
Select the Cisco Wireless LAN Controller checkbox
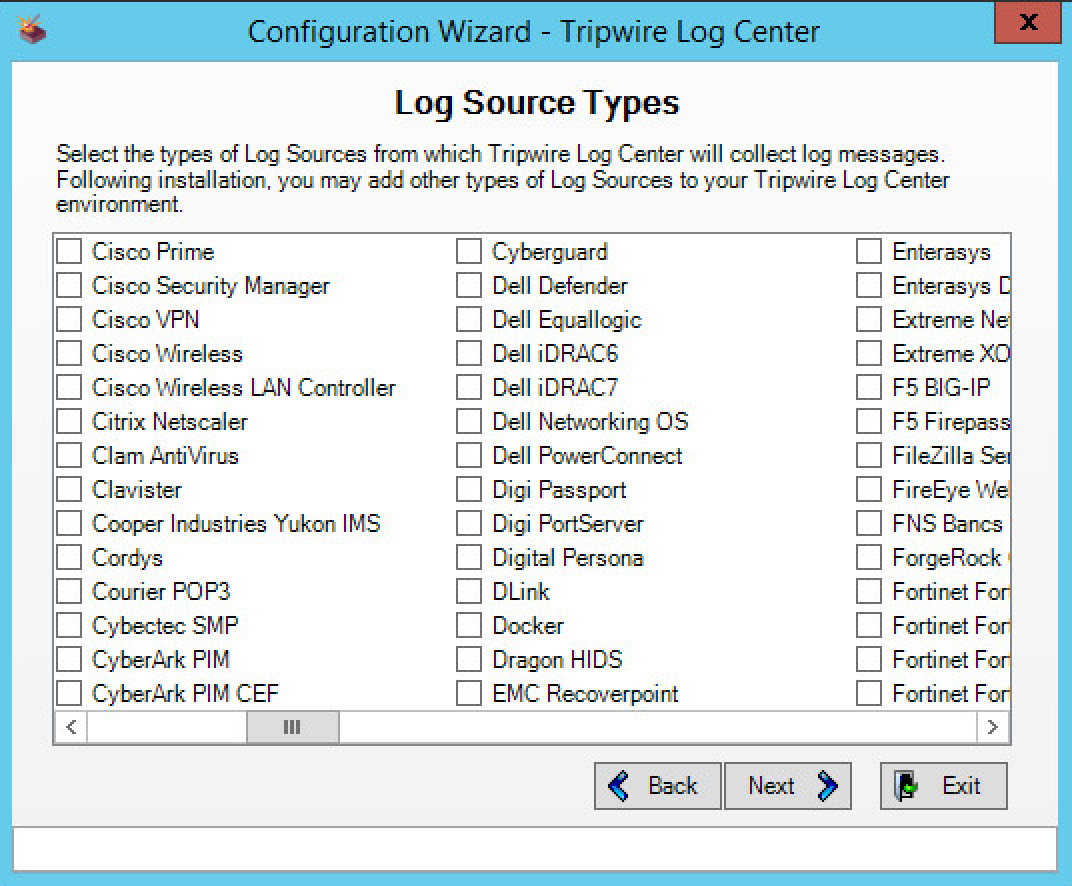69,388
